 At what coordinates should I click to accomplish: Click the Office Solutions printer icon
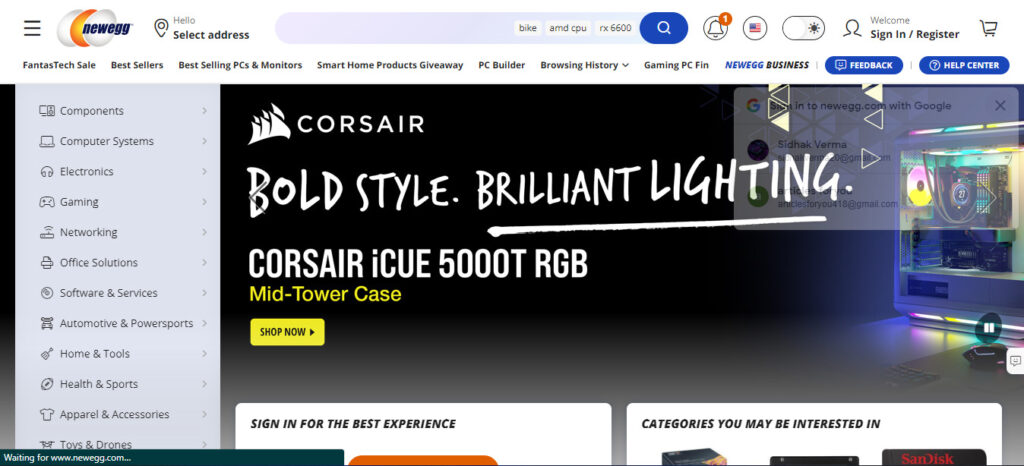click(x=47, y=262)
